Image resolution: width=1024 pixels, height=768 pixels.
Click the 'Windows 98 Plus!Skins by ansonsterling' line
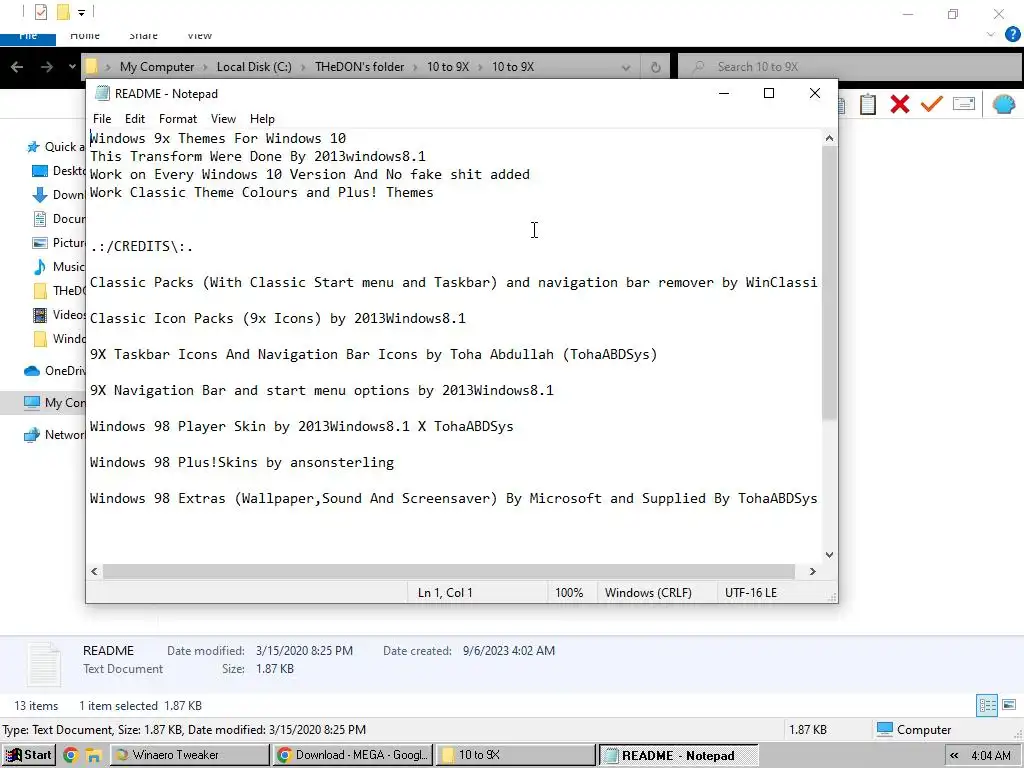242,462
